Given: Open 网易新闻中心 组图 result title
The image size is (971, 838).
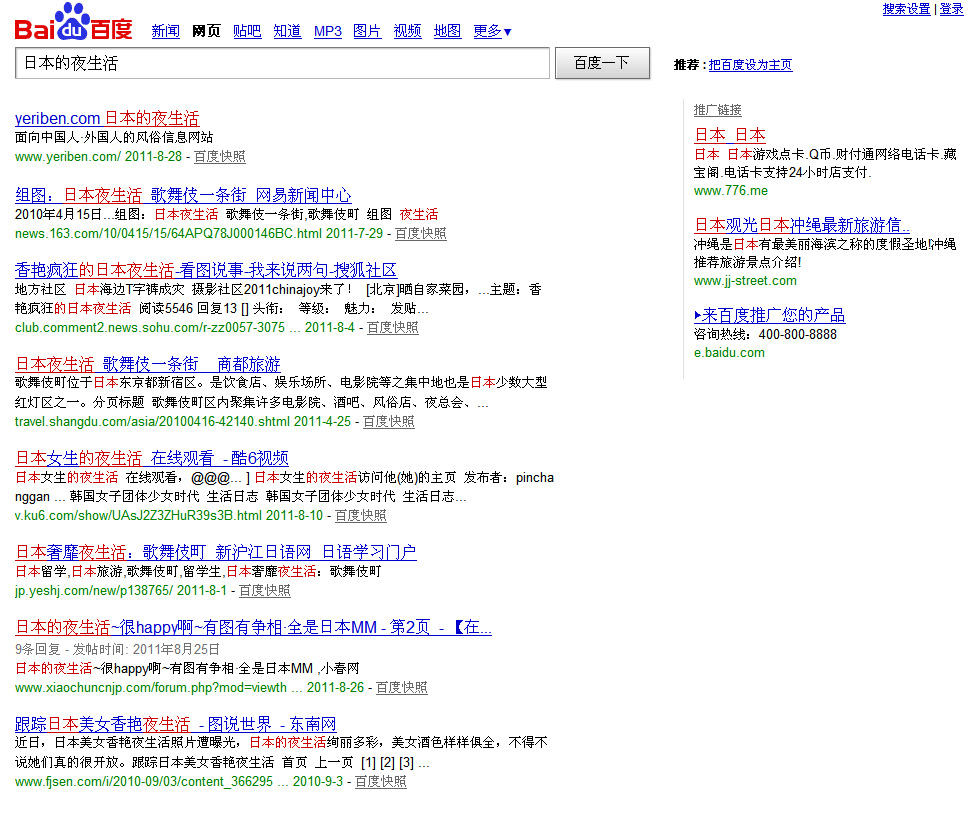Looking at the screenshot, I should click(x=183, y=195).
